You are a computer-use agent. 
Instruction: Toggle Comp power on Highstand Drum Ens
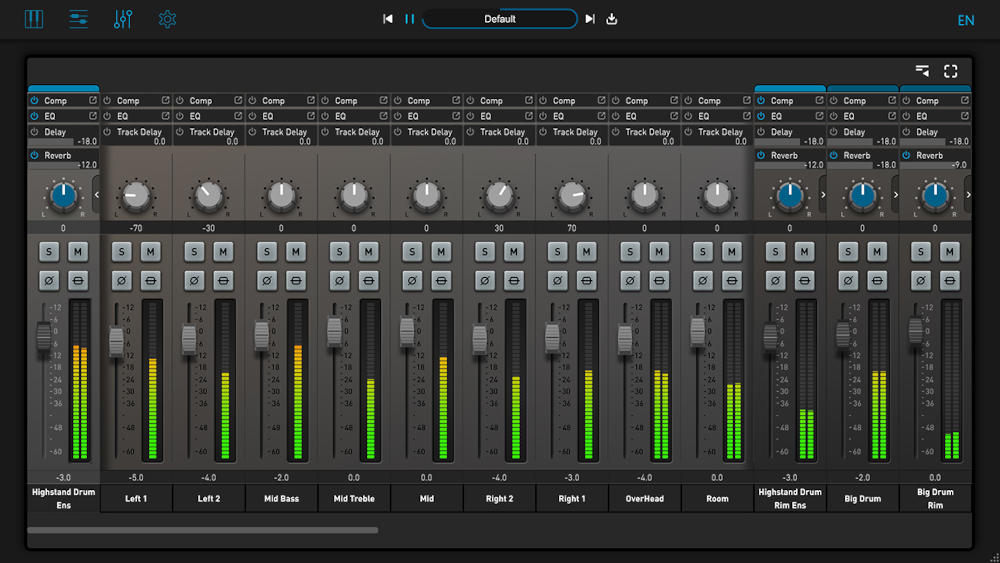[x=34, y=101]
